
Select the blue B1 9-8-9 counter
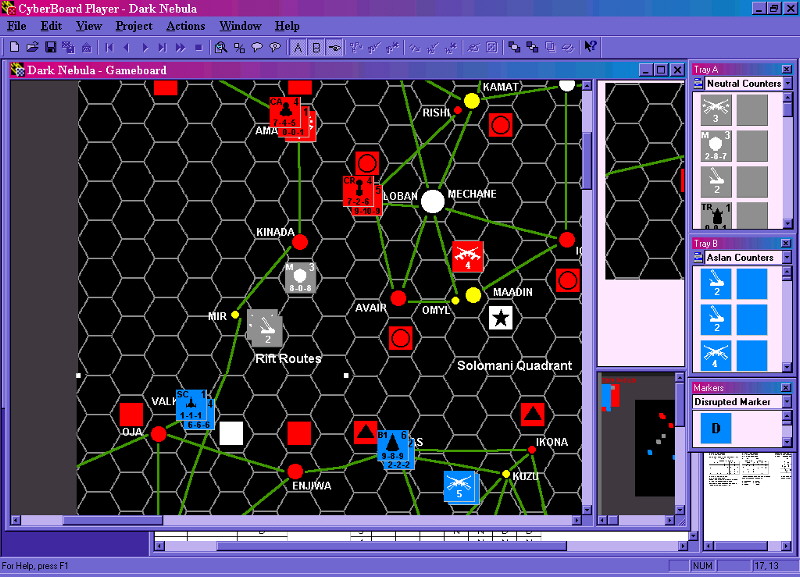click(392, 445)
